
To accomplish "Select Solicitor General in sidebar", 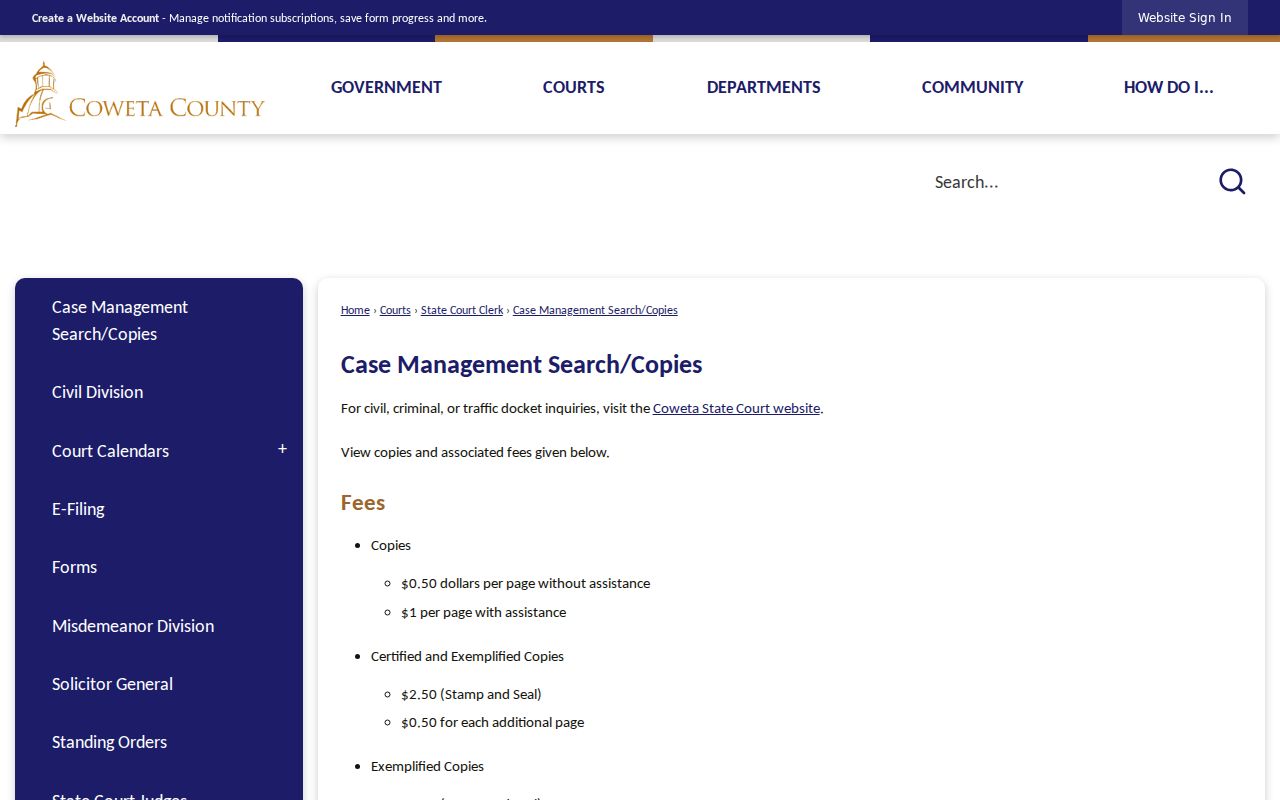I will [159, 684].
